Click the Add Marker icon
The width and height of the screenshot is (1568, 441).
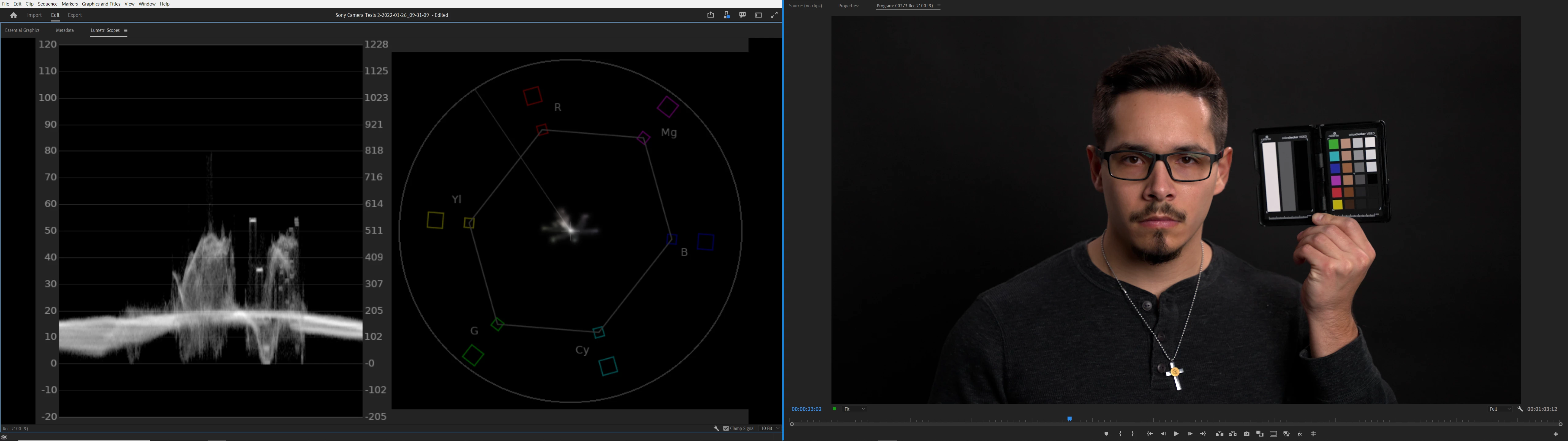(x=1106, y=434)
